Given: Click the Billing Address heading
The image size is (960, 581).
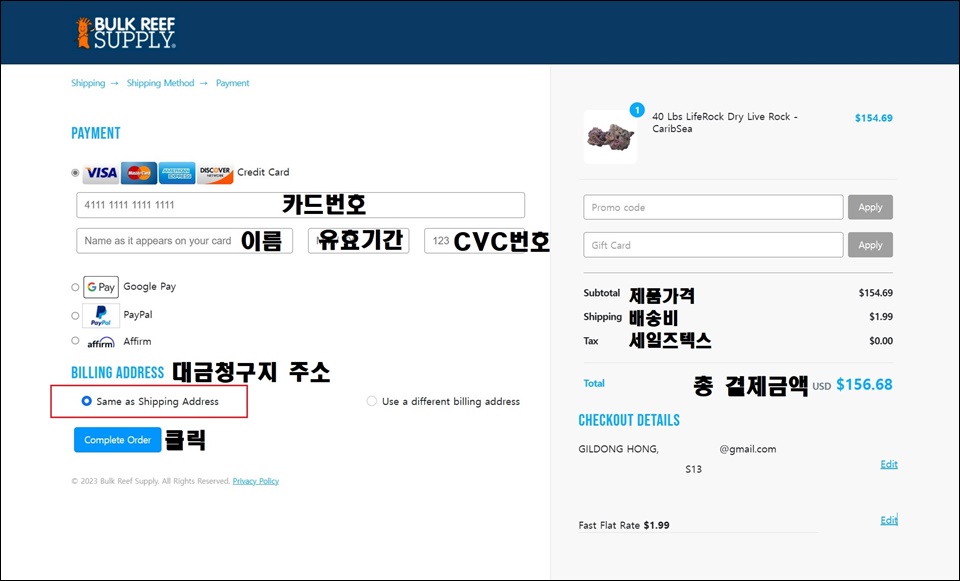Looking at the screenshot, I should 118,373.
